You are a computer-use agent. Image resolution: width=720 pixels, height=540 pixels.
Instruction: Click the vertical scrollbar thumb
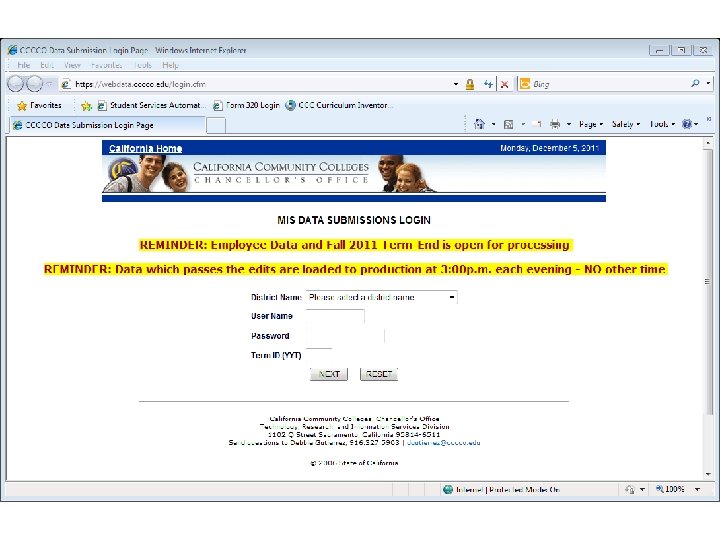coord(708,281)
